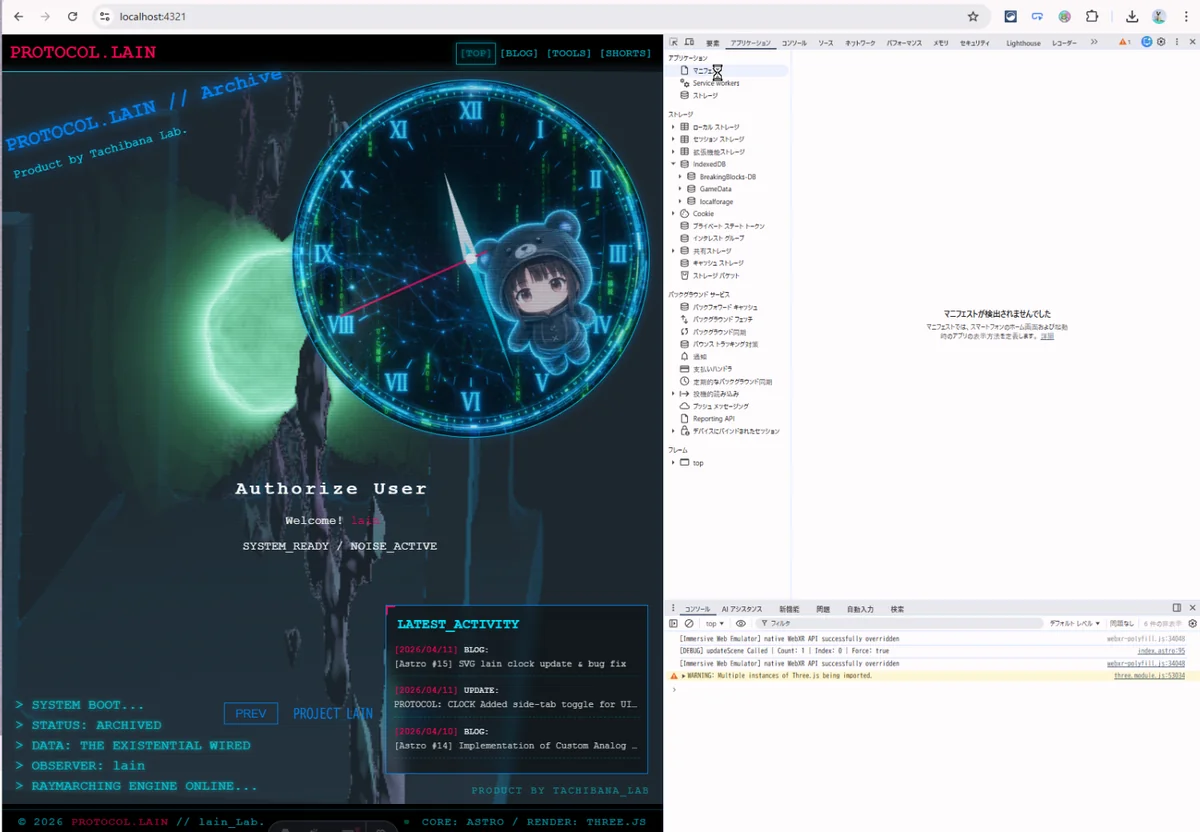Image resolution: width=1200 pixels, height=832 pixels.
Task: Reload the localhost page
Action: (72, 17)
